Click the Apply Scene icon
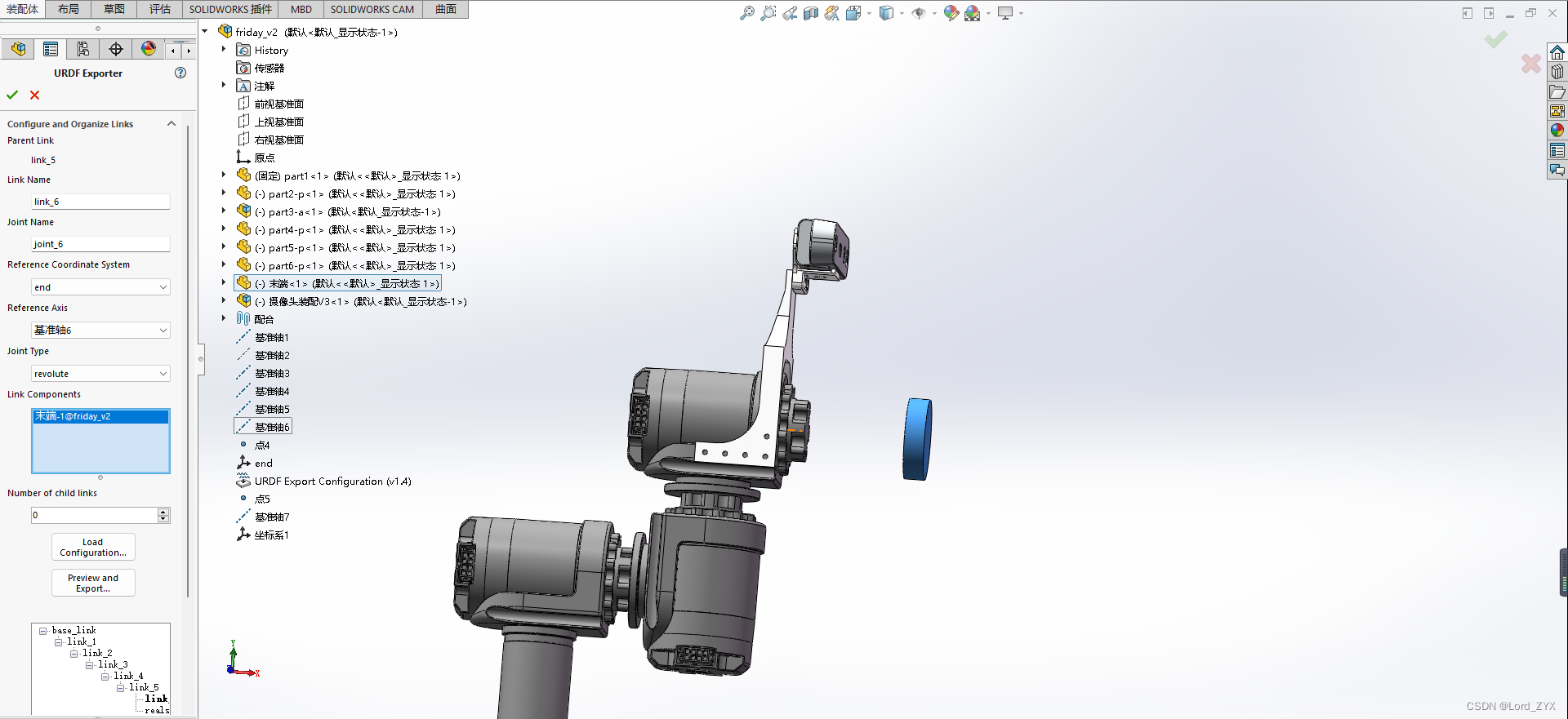The image size is (1568, 719). (x=972, y=13)
